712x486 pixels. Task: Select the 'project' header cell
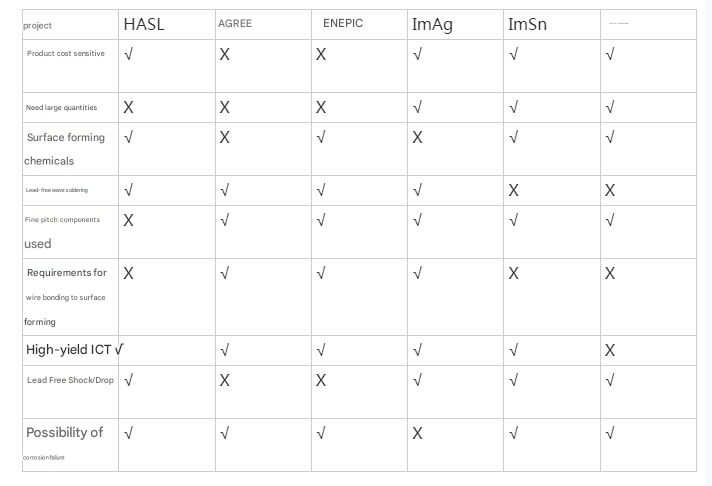(38, 26)
